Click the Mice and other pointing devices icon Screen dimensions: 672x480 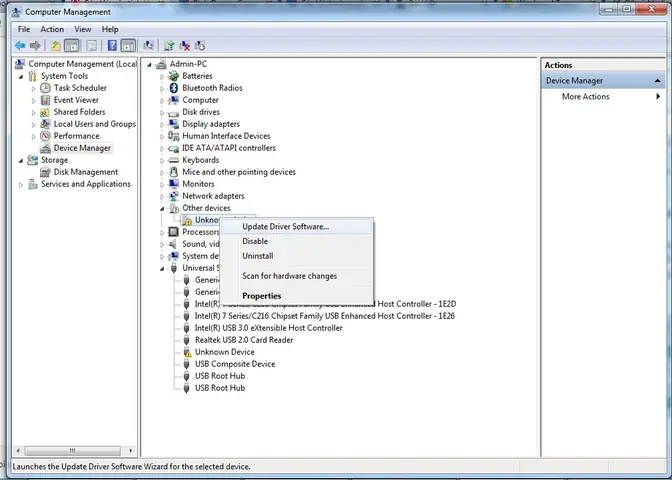point(174,172)
